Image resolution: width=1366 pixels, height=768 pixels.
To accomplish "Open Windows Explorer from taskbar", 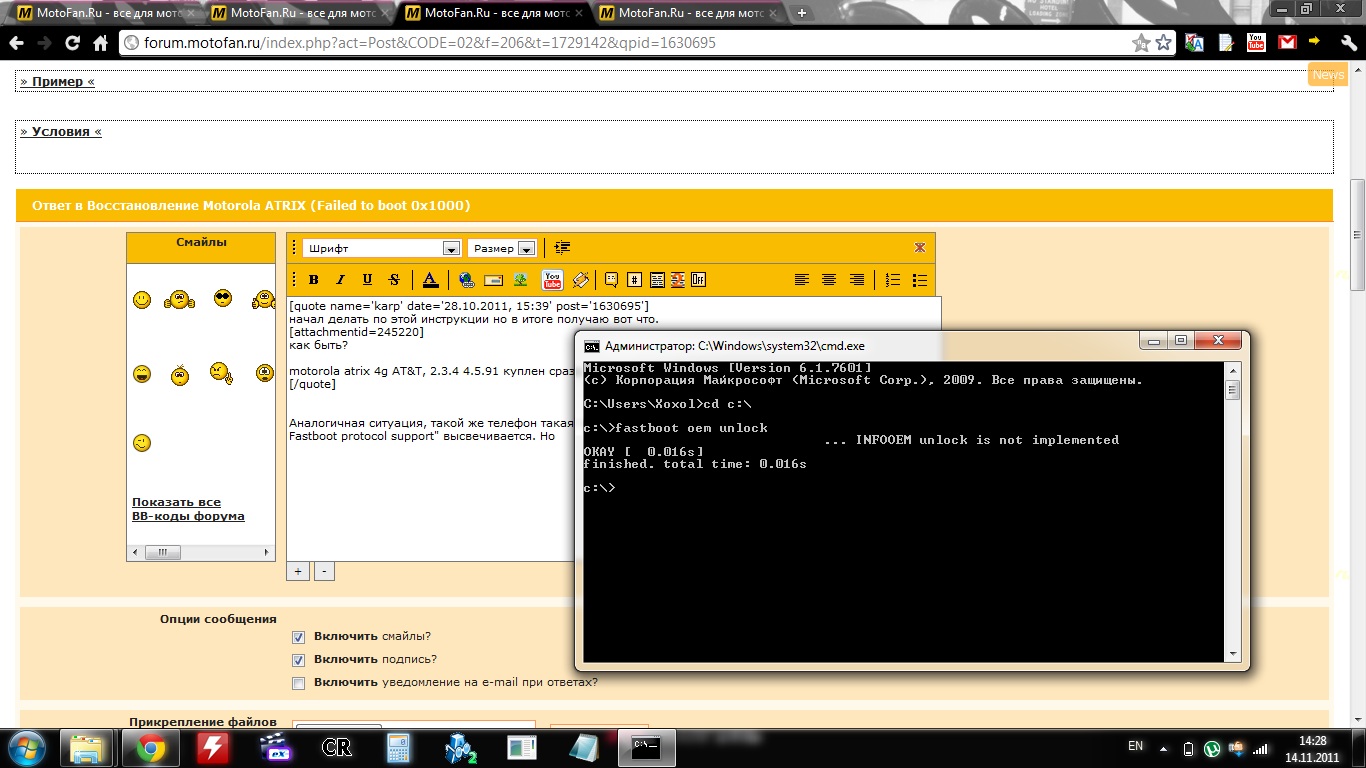I will tap(86, 747).
